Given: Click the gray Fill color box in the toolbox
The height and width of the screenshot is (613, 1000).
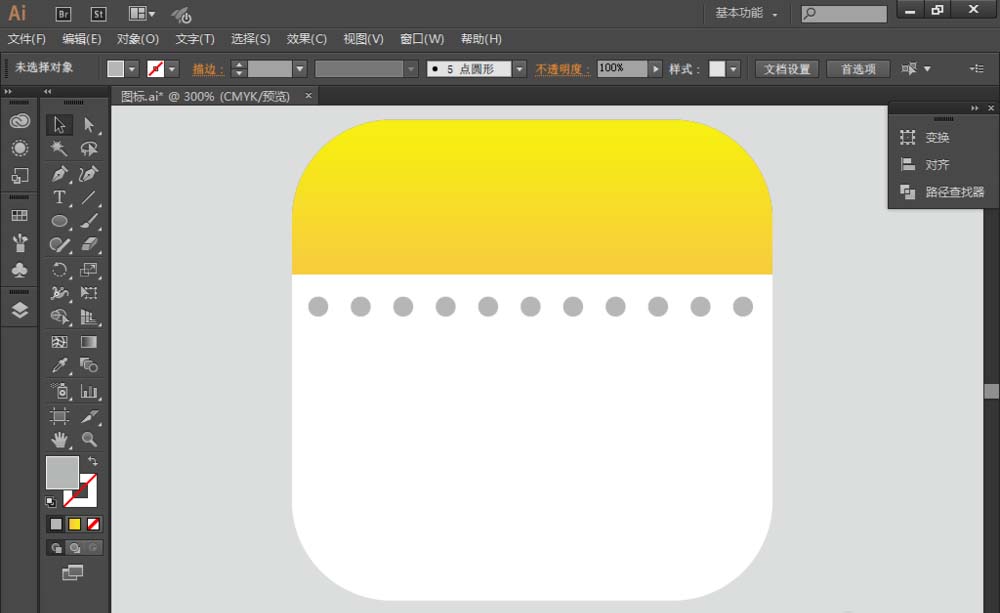Looking at the screenshot, I should 62,472.
